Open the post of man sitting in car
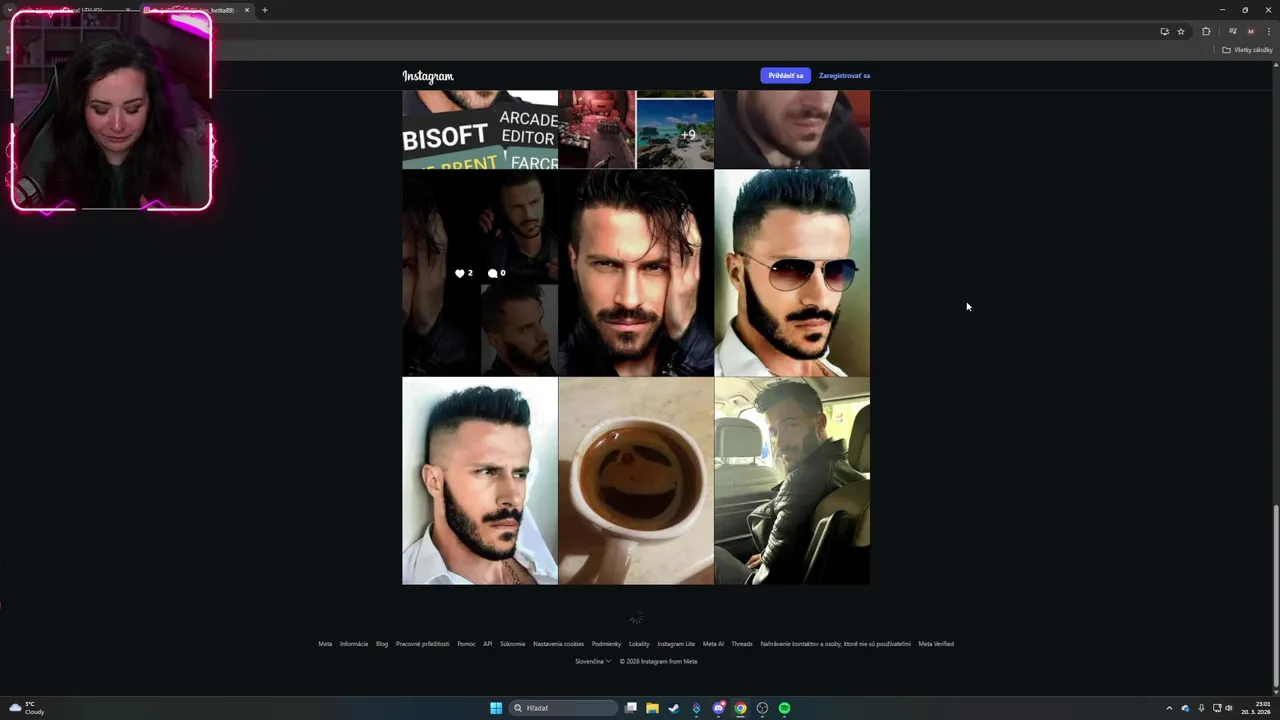This screenshot has width=1280, height=720. pyautogui.click(x=792, y=480)
